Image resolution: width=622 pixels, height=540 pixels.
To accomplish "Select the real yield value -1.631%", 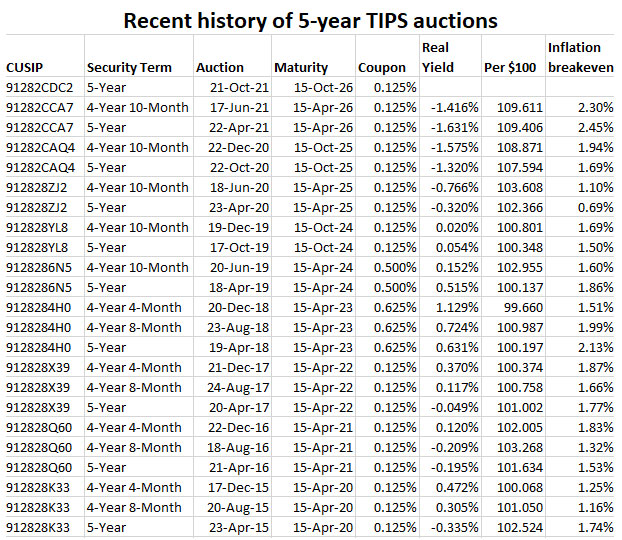I will [x=447, y=128].
